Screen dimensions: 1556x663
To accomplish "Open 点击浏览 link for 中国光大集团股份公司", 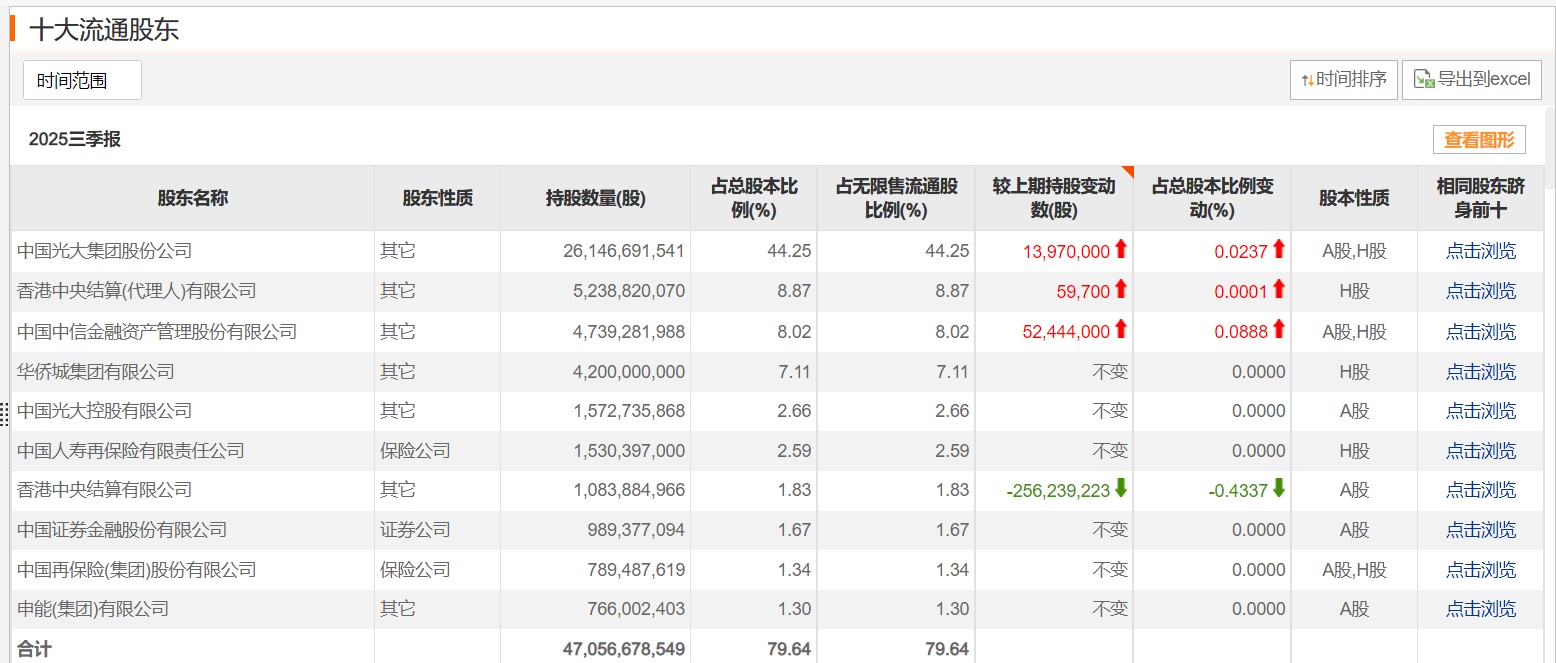I will (x=1480, y=251).
